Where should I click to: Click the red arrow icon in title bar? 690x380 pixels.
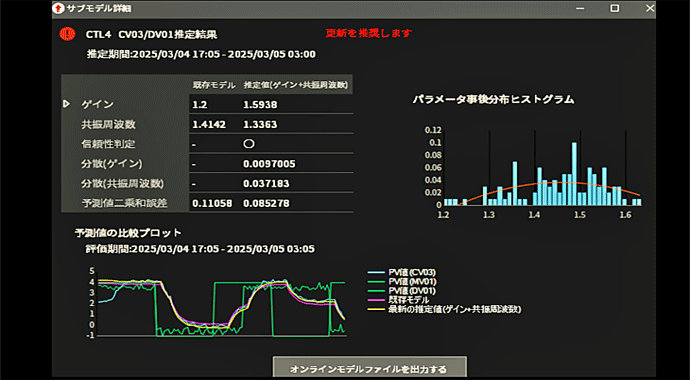click(58, 8)
